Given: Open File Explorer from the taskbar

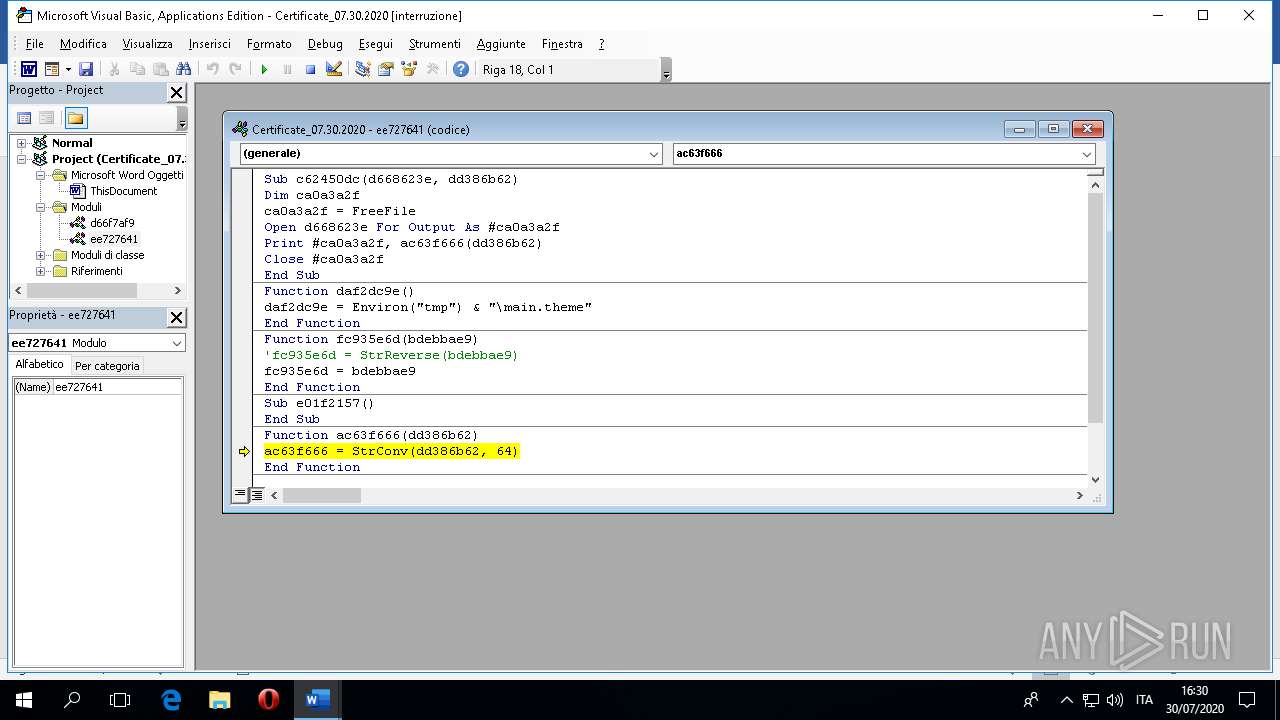Looking at the screenshot, I should (219, 700).
